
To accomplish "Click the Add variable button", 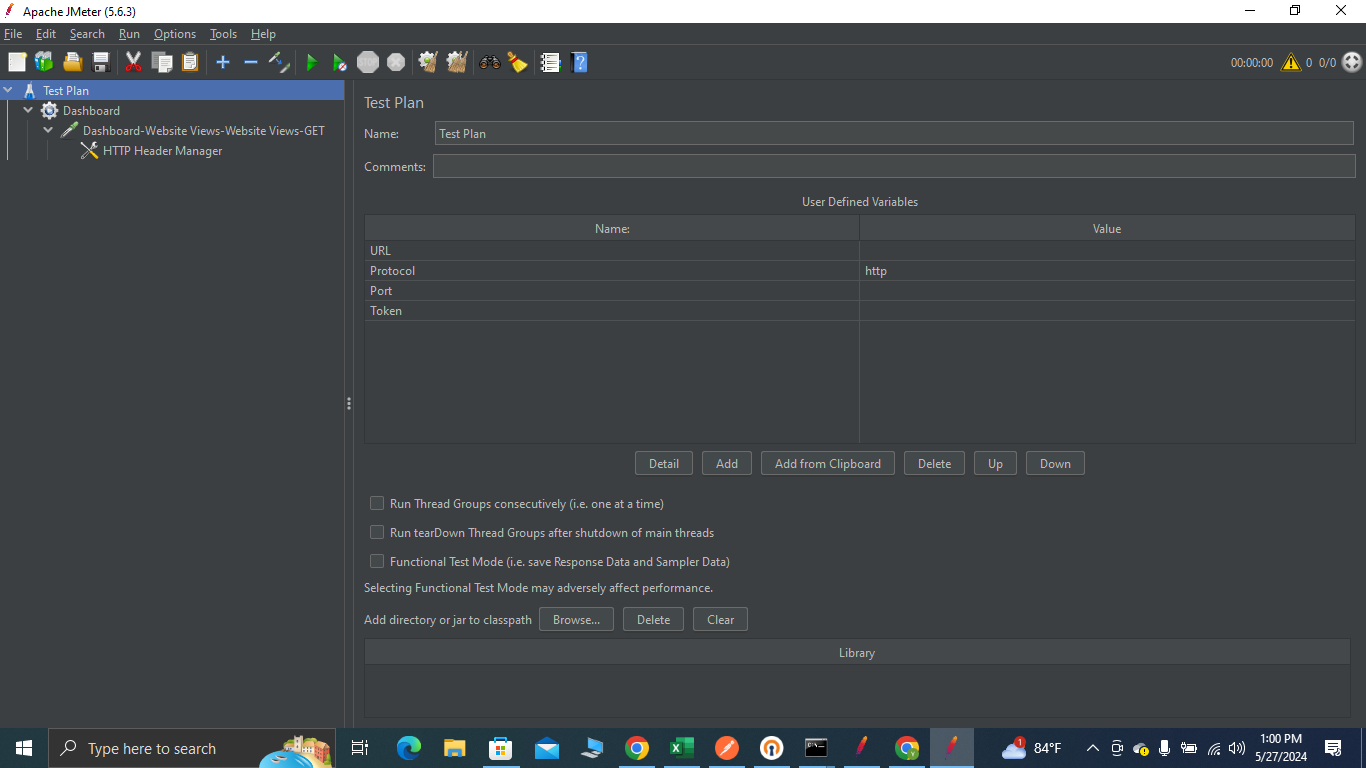I will [x=727, y=463].
